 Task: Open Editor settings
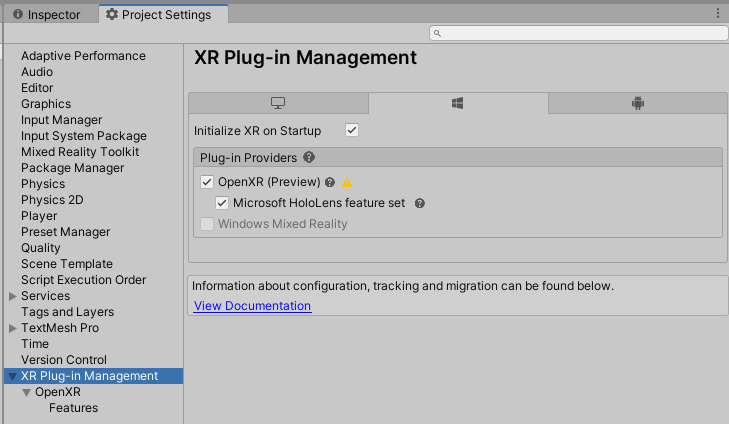click(x=37, y=88)
